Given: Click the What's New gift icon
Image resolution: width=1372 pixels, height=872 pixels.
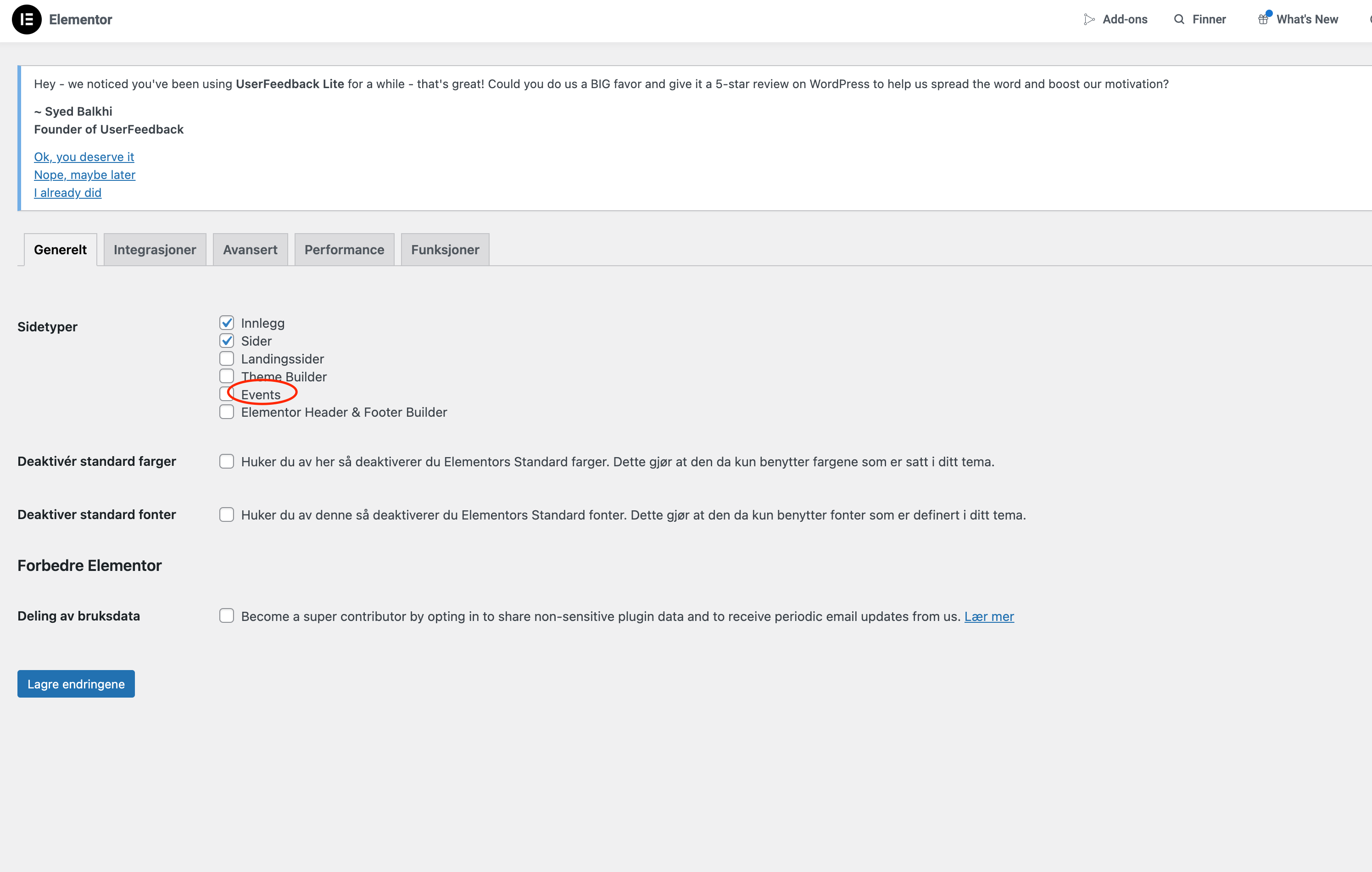Looking at the screenshot, I should [x=1264, y=19].
